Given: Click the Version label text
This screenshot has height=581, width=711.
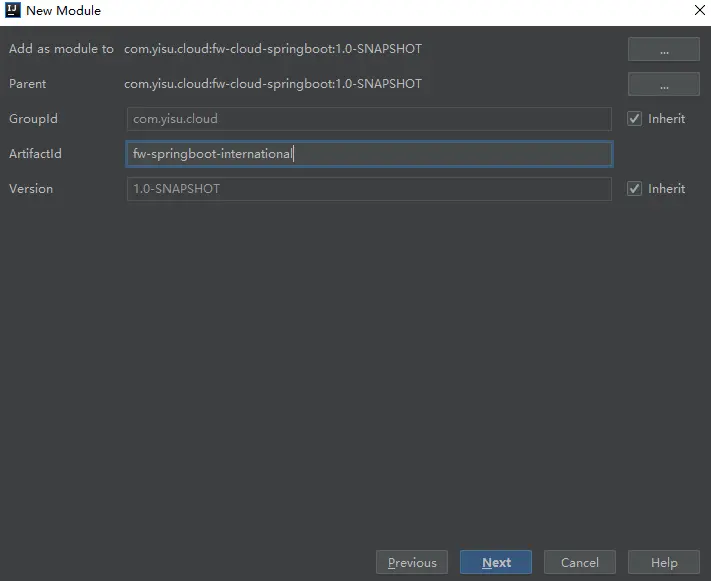Looking at the screenshot, I should click(x=31, y=189).
